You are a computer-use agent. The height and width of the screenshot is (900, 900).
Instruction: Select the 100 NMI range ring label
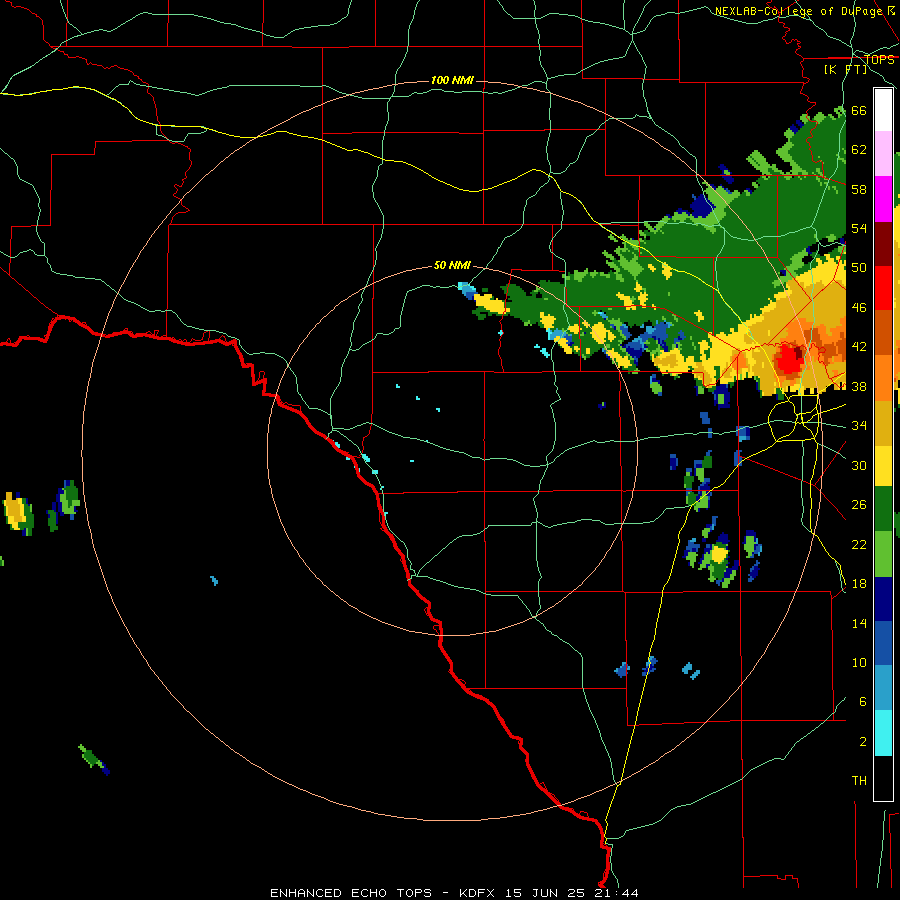click(x=452, y=80)
